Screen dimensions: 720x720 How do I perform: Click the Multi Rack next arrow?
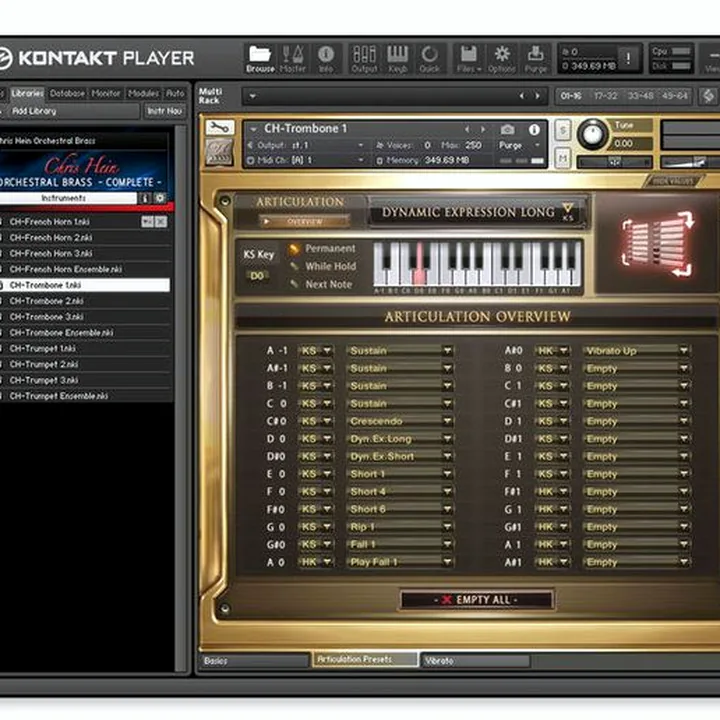point(537,96)
